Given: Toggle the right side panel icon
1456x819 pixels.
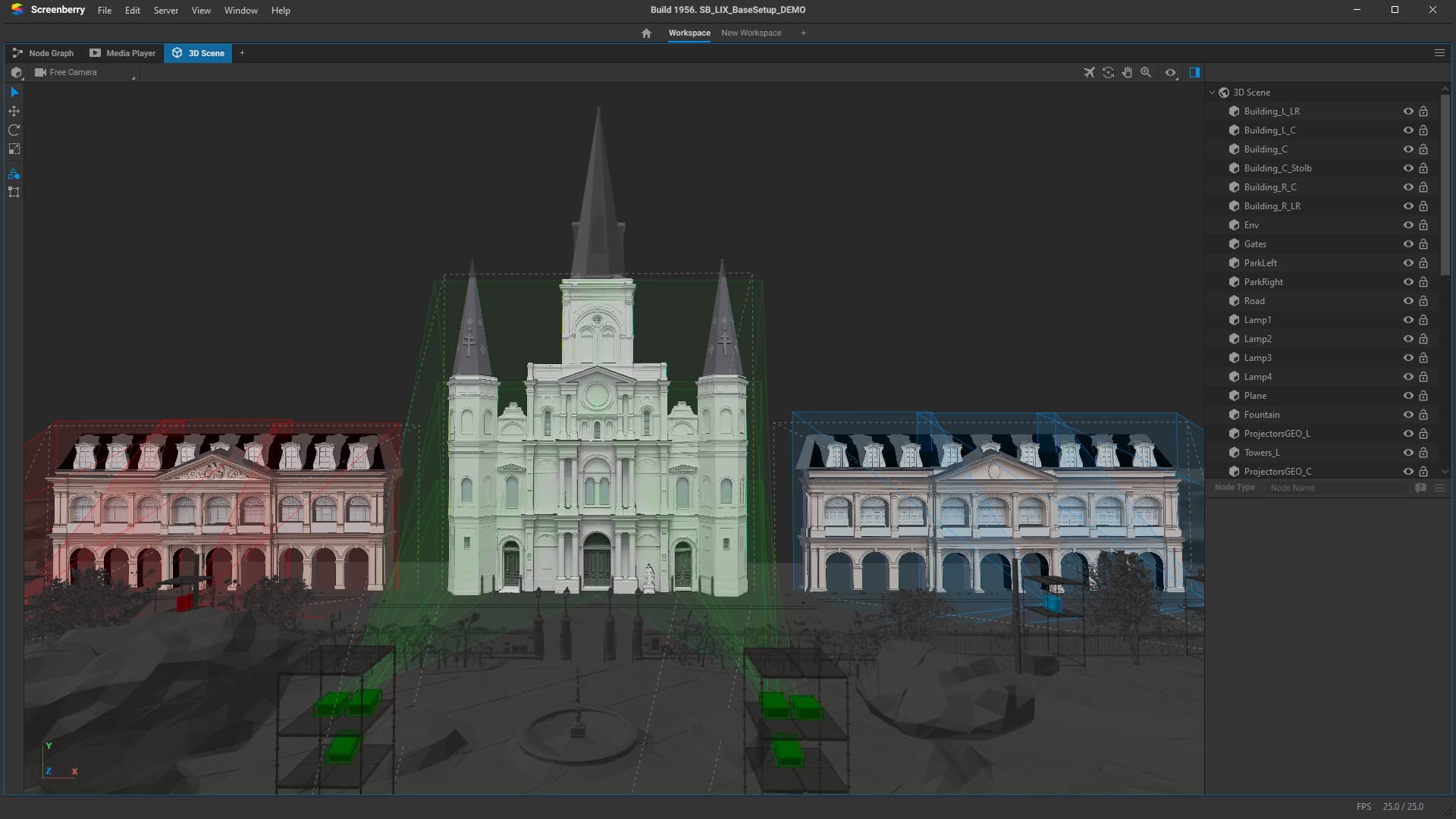Looking at the screenshot, I should coord(1194,73).
